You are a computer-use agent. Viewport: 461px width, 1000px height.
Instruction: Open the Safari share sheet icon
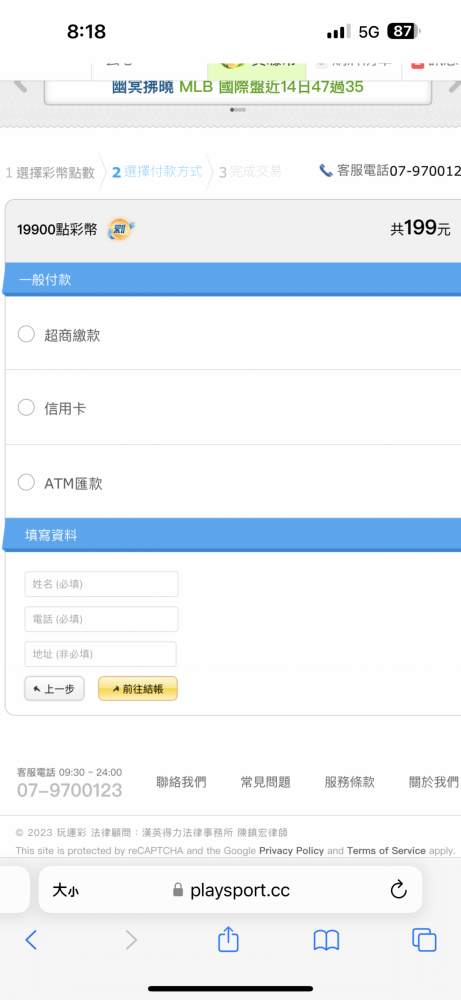coord(228,939)
